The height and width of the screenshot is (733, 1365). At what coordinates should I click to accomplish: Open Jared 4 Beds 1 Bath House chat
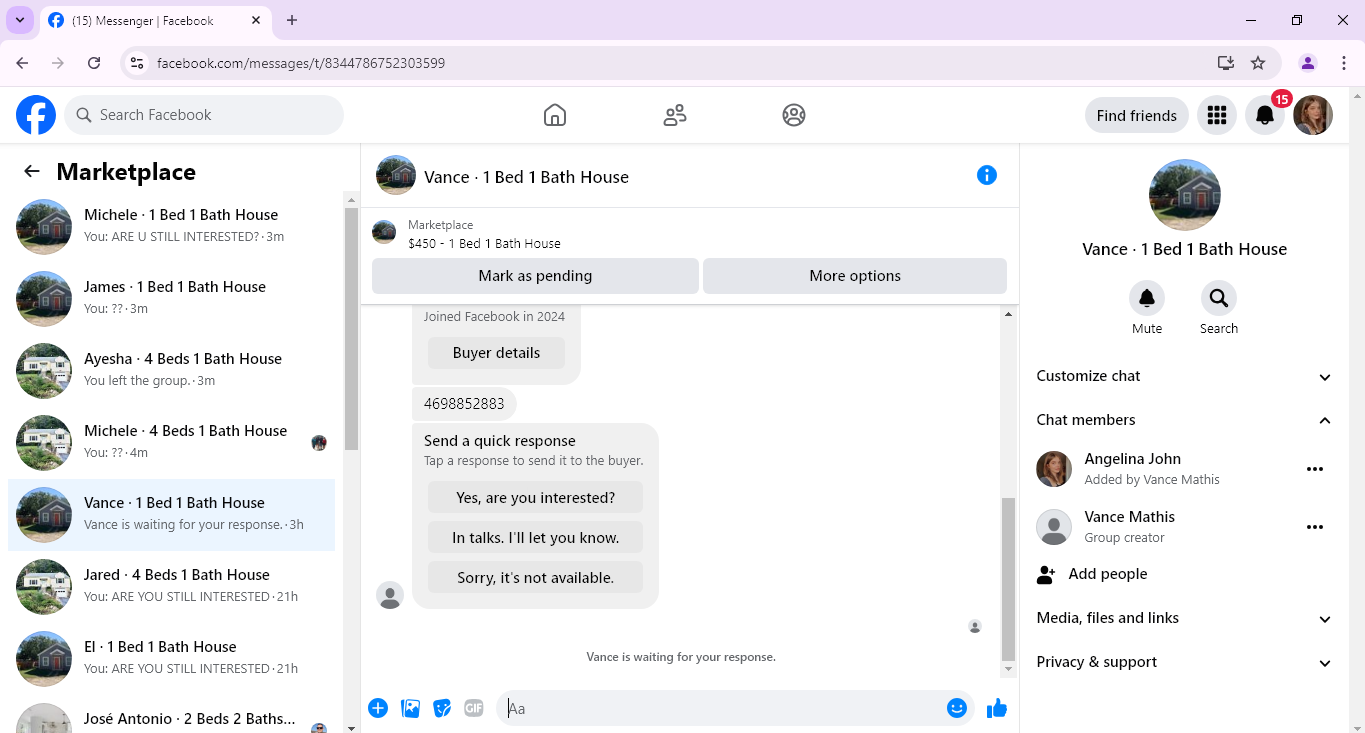(x=172, y=586)
